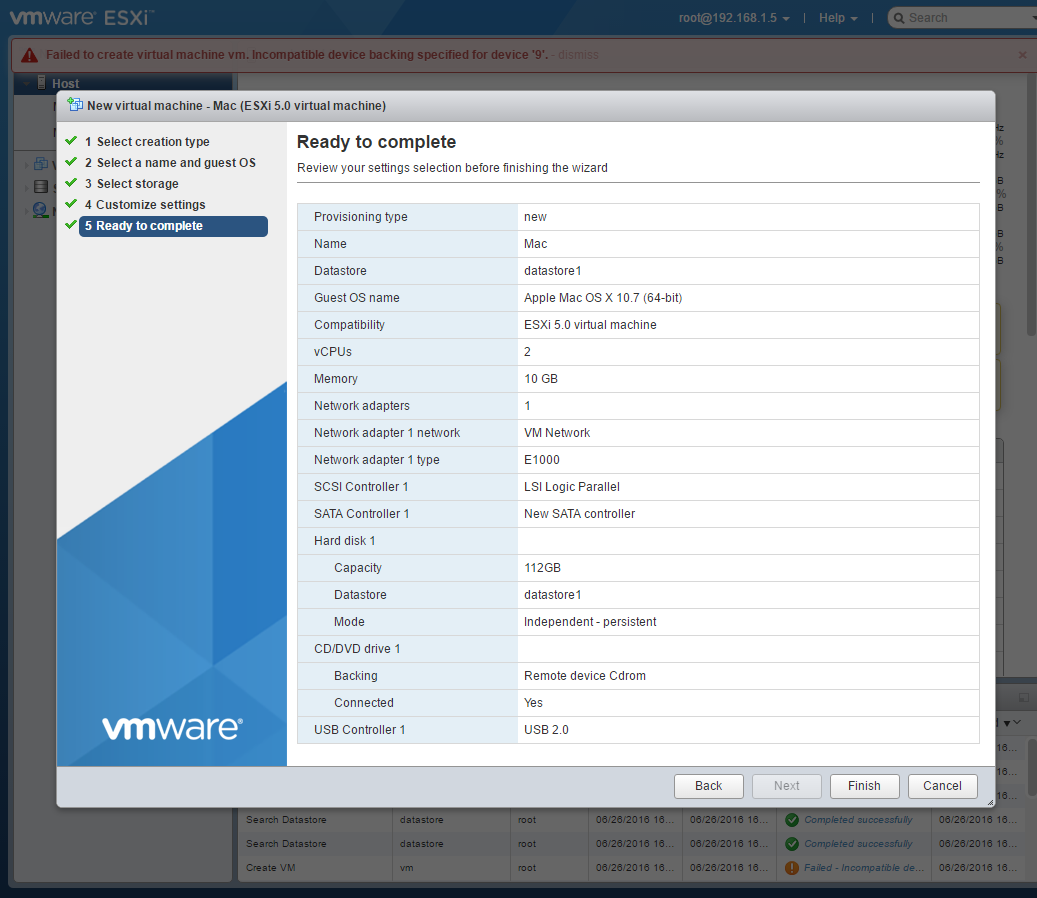Image resolution: width=1037 pixels, height=898 pixels.
Task: Click the VMware ESXi logo
Action: (82, 17)
